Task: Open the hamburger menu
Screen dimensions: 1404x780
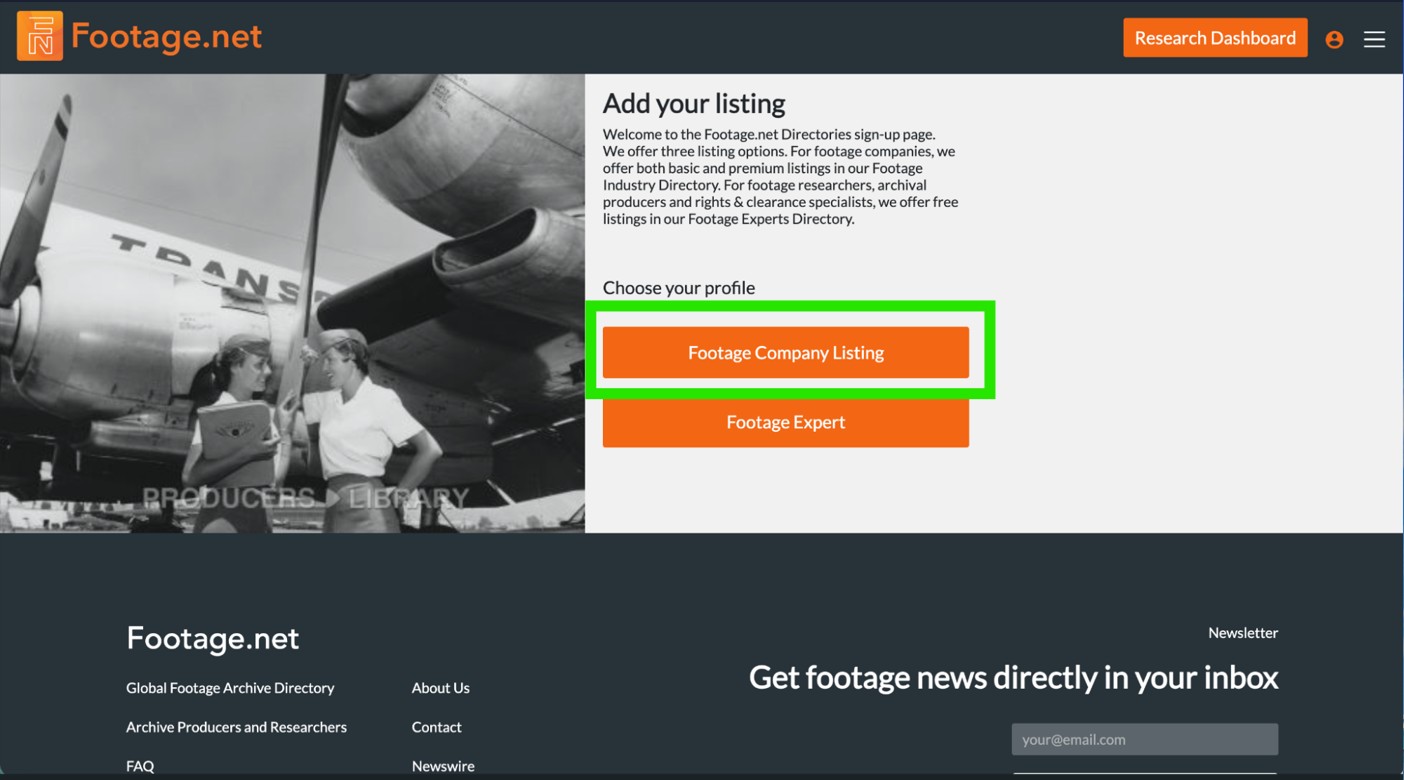Action: pos(1374,39)
